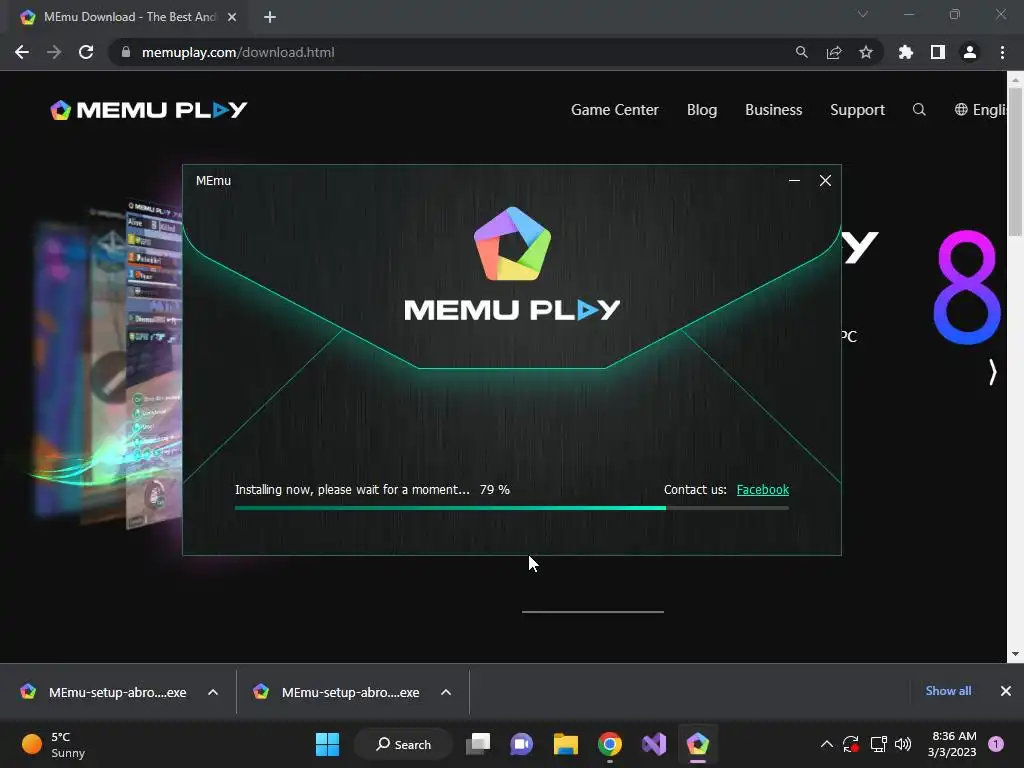Click the Chrome taskbar icon
Image resolution: width=1024 pixels, height=768 pixels.
coord(610,744)
